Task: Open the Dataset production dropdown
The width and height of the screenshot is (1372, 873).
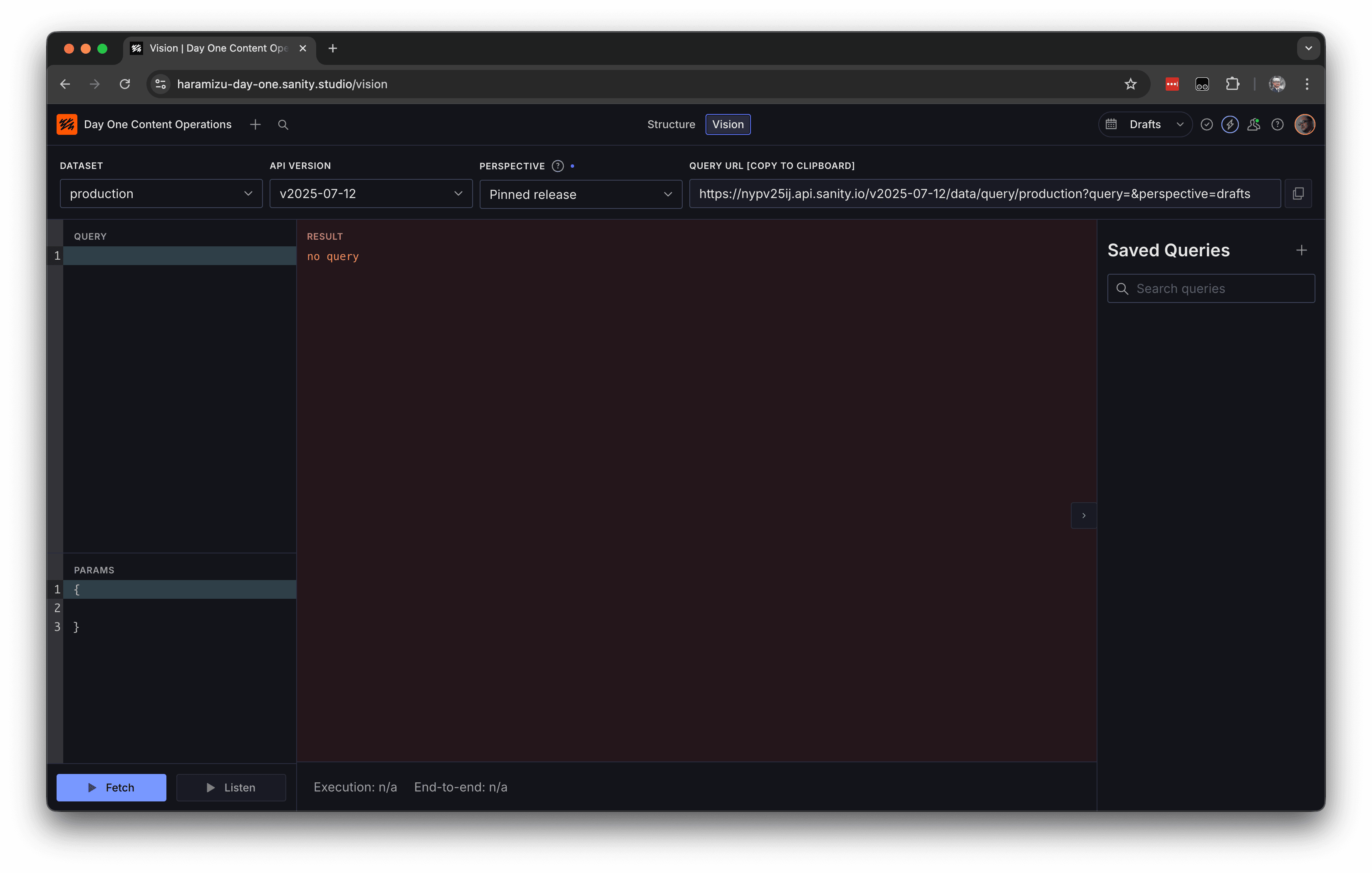Action: pyautogui.click(x=161, y=194)
